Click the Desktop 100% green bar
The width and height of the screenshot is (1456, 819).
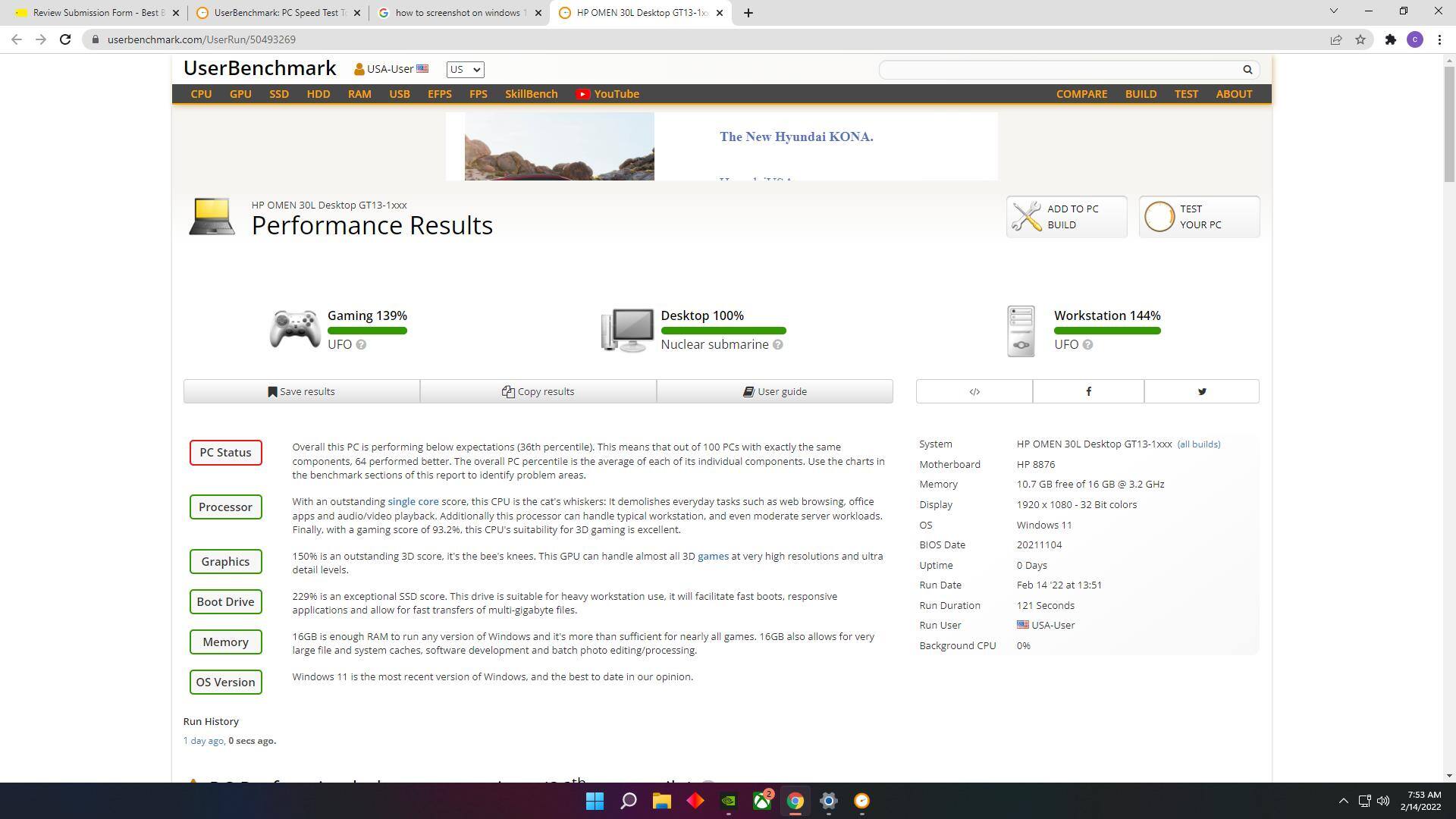click(x=723, y=331)
